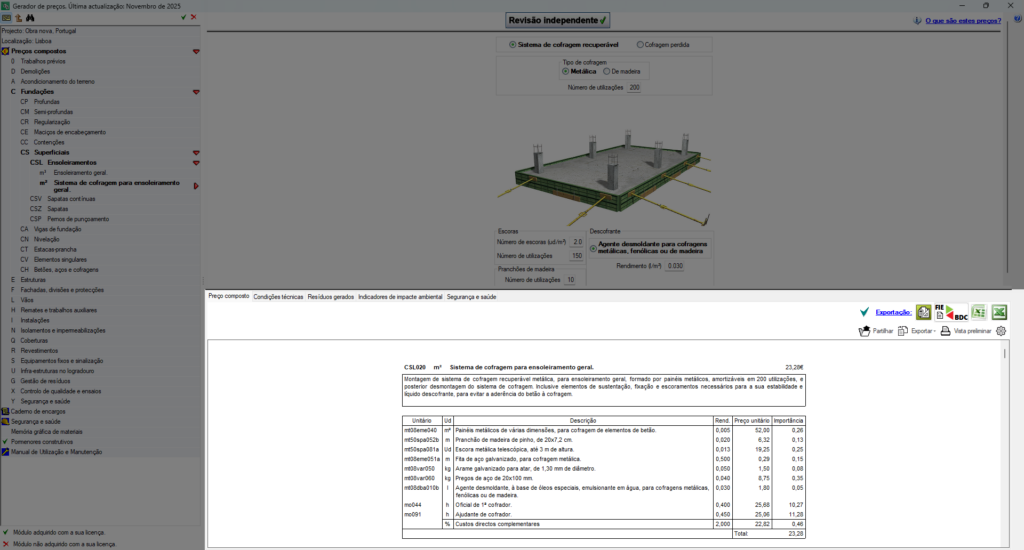
Task: Open the Resíduos gerados tab
Action: pyautogui.click(x=330, y=297)
